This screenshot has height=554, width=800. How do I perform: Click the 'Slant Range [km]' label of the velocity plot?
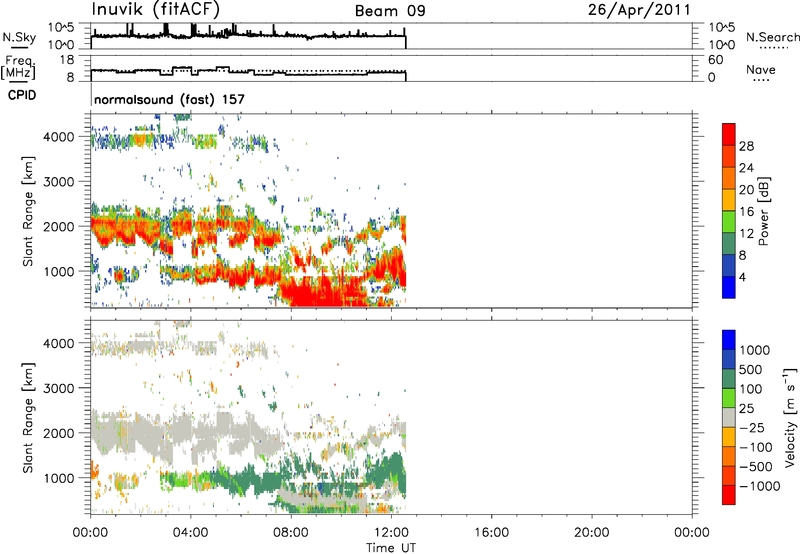28,417
